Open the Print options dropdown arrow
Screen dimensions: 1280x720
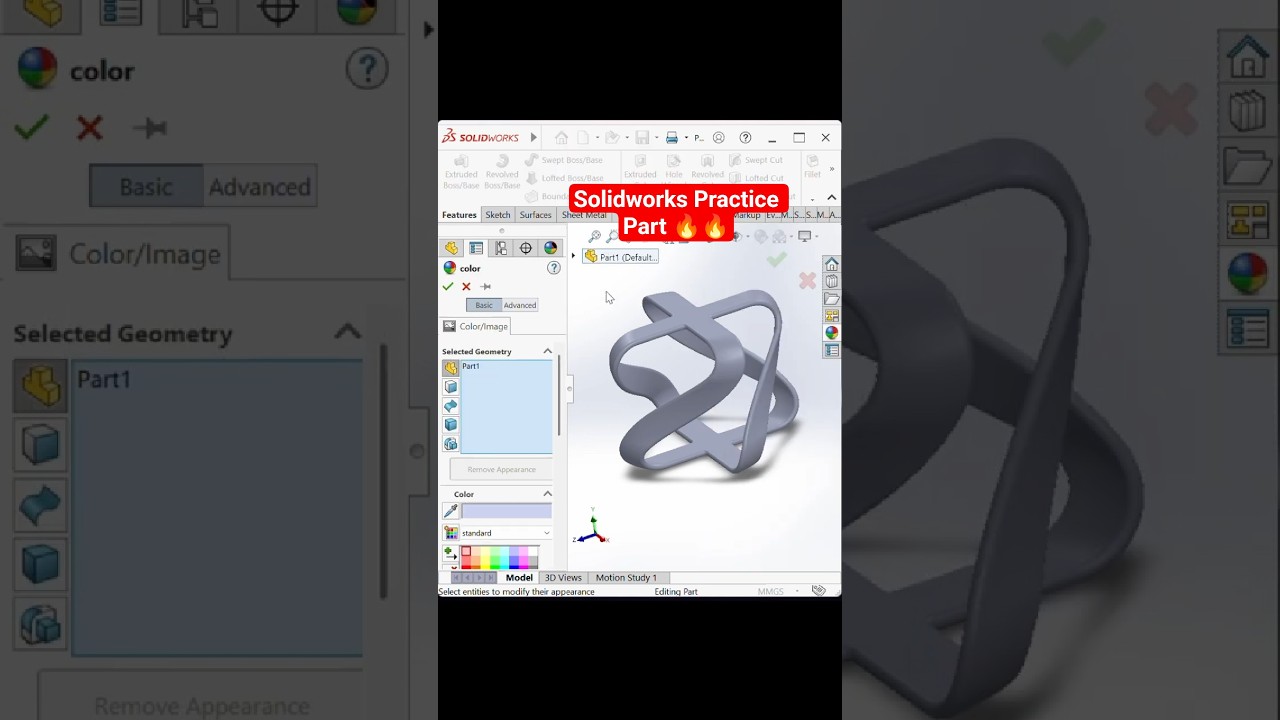click(685, 138)
